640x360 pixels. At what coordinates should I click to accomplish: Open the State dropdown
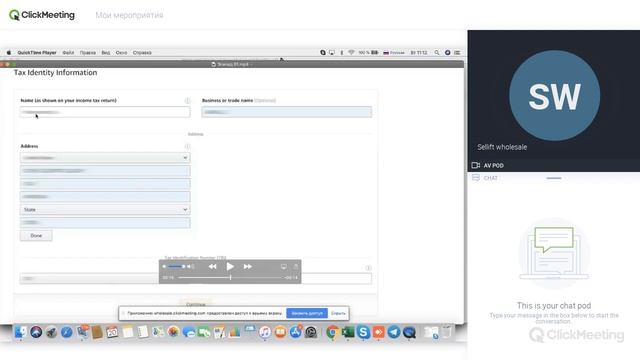point(105,209)
